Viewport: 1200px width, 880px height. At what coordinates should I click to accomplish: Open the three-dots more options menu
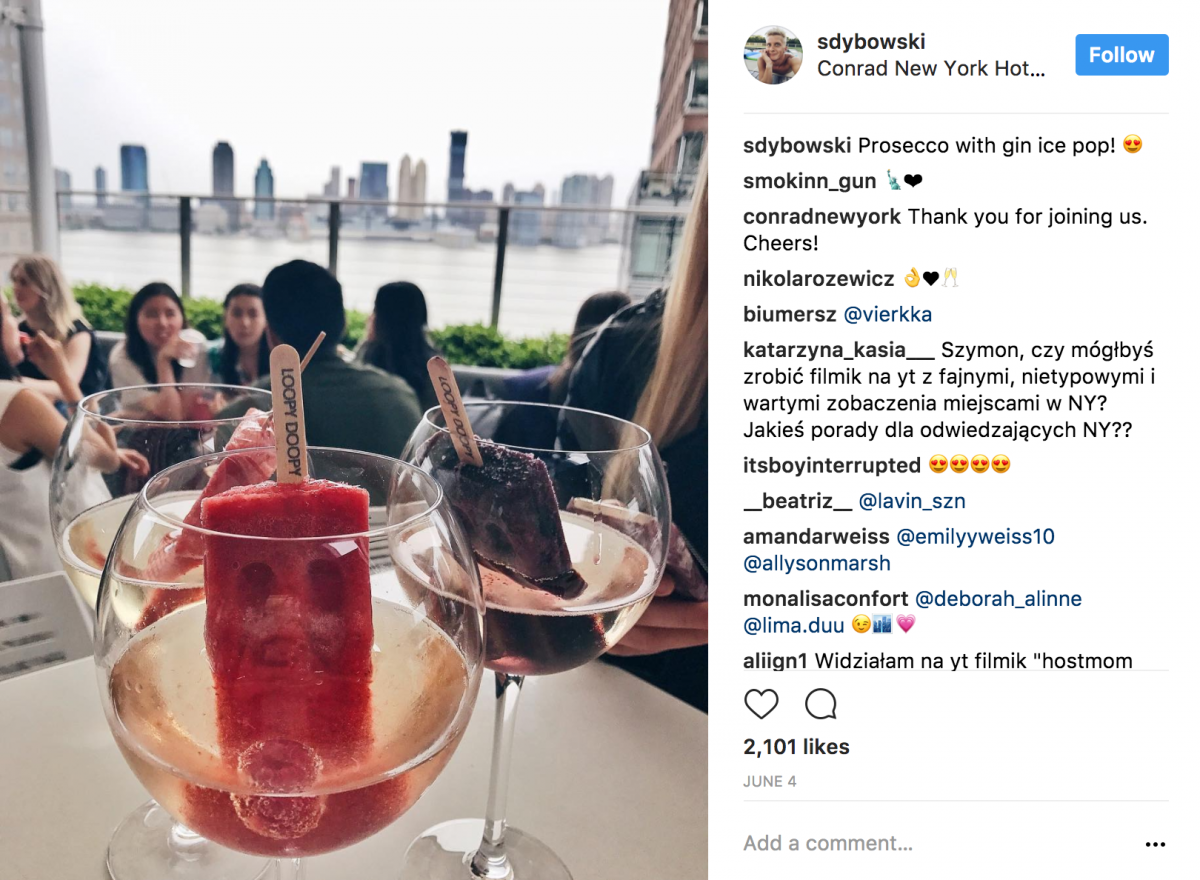click(x=1155, y=845)
